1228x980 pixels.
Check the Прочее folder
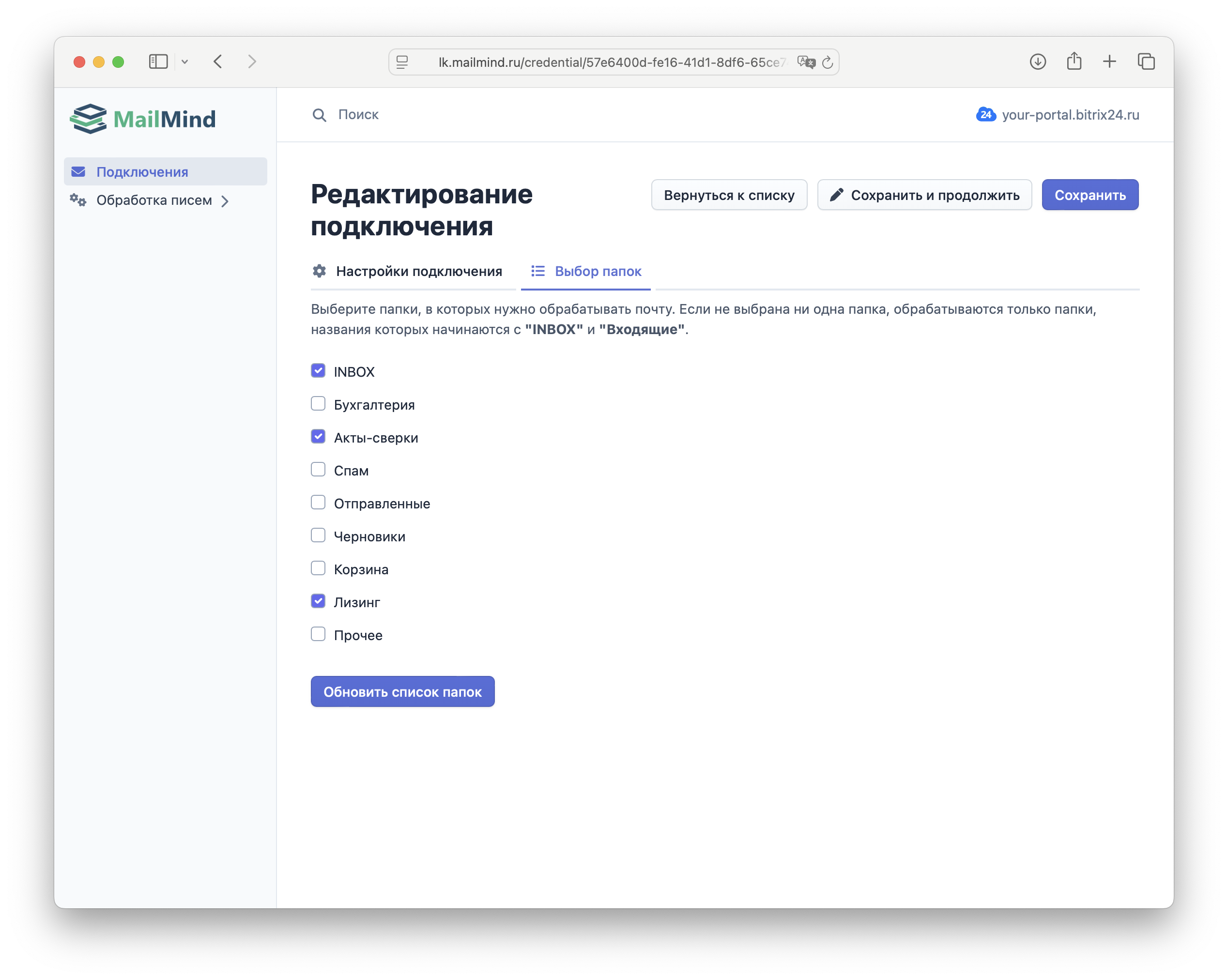(318, 634)
